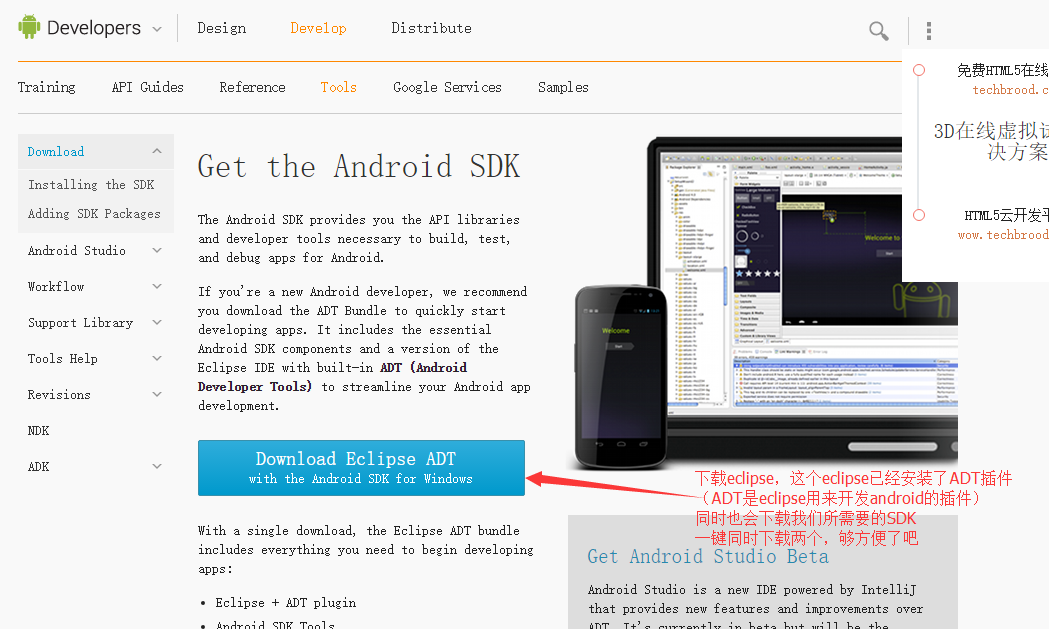Collapse the Download sidebar section
This screenshot has height=629, width=1049.
[157, 151]
